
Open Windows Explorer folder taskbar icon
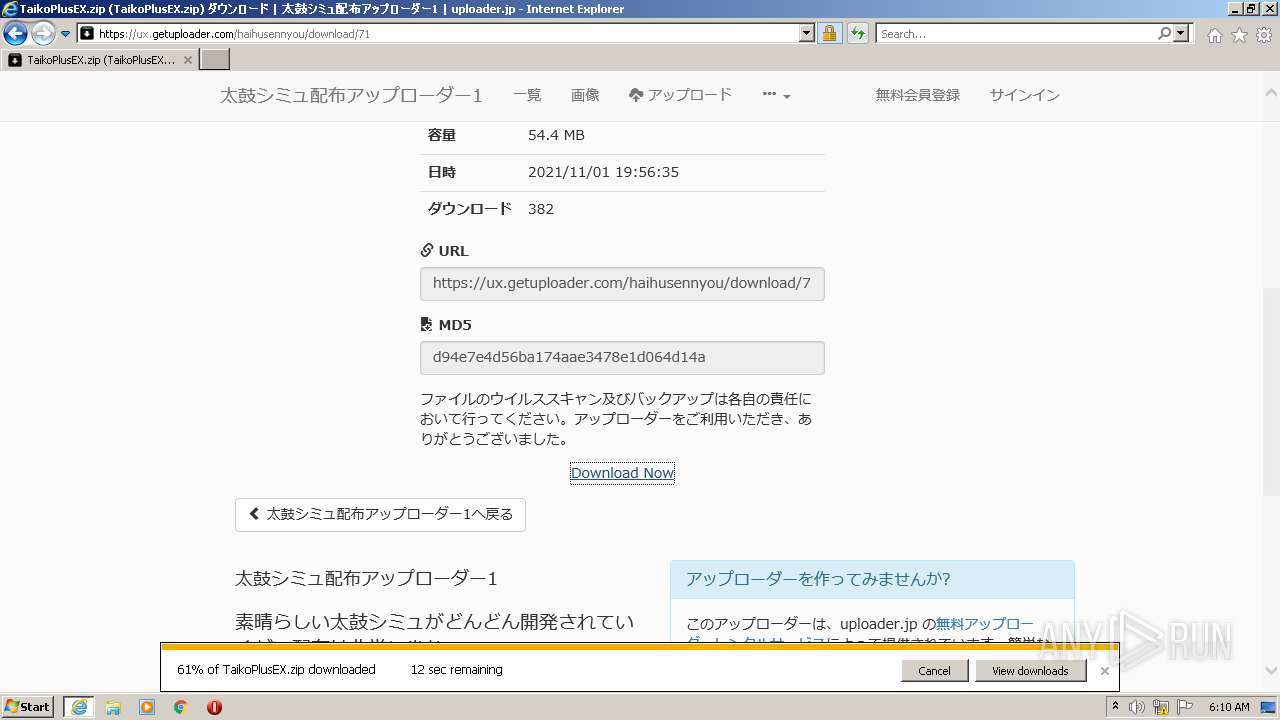[113, 707]
